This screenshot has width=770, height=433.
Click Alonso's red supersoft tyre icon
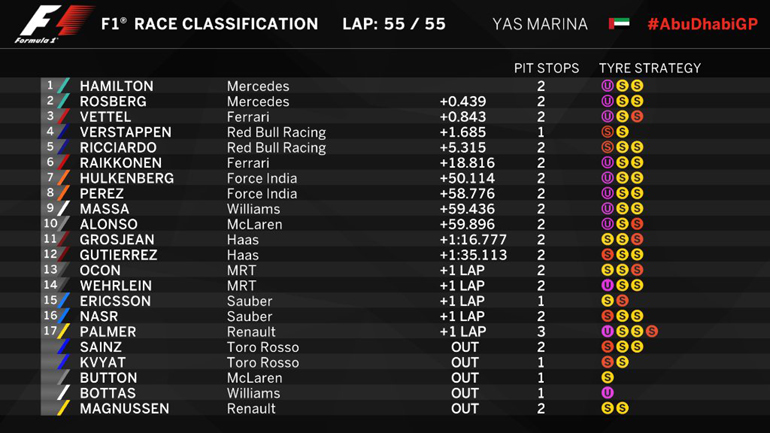(x=637, y=224)
